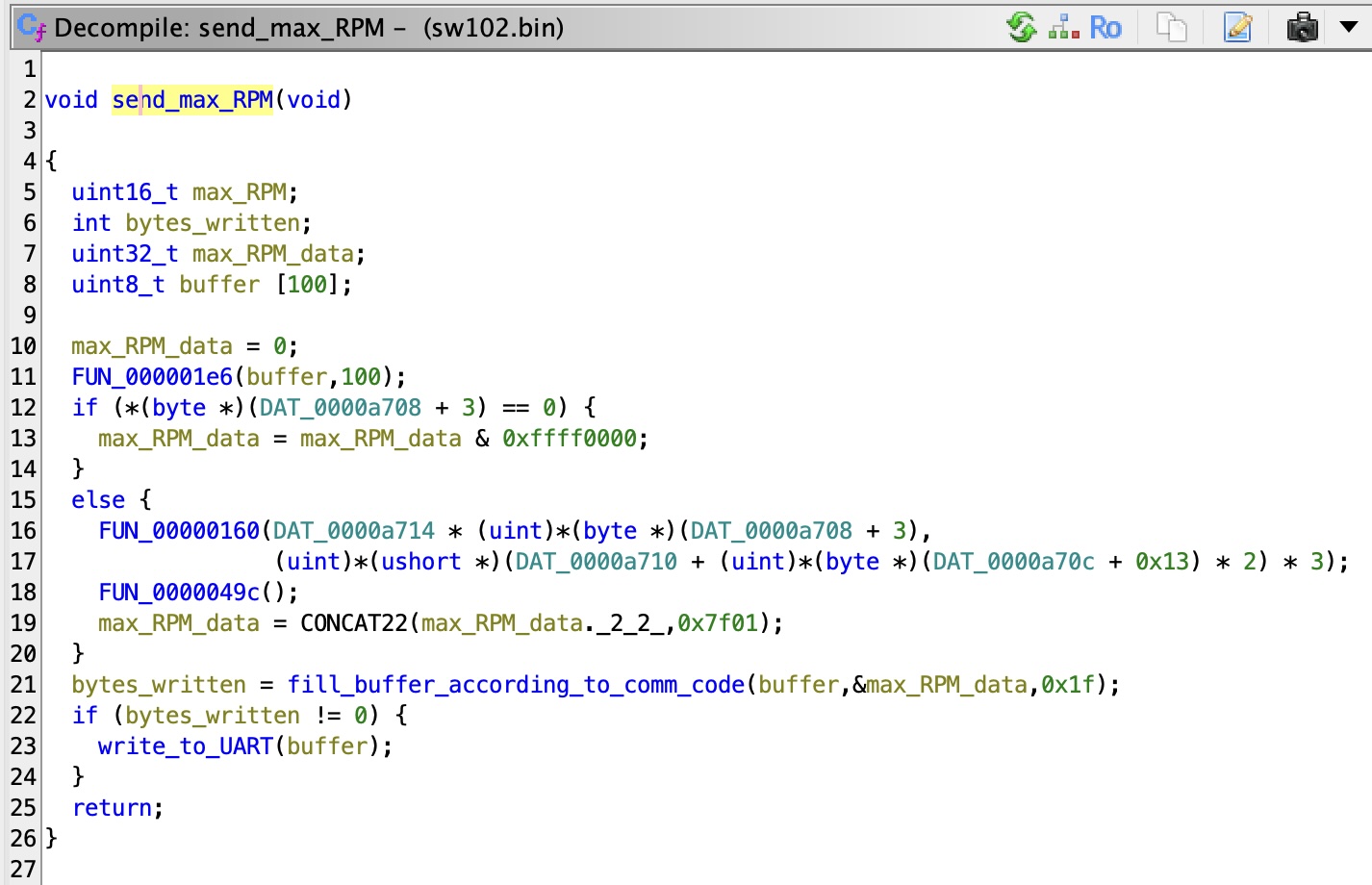1372x885 pixels.
Task: Click DAT_0000a714 on line 16
Action: 354,531
